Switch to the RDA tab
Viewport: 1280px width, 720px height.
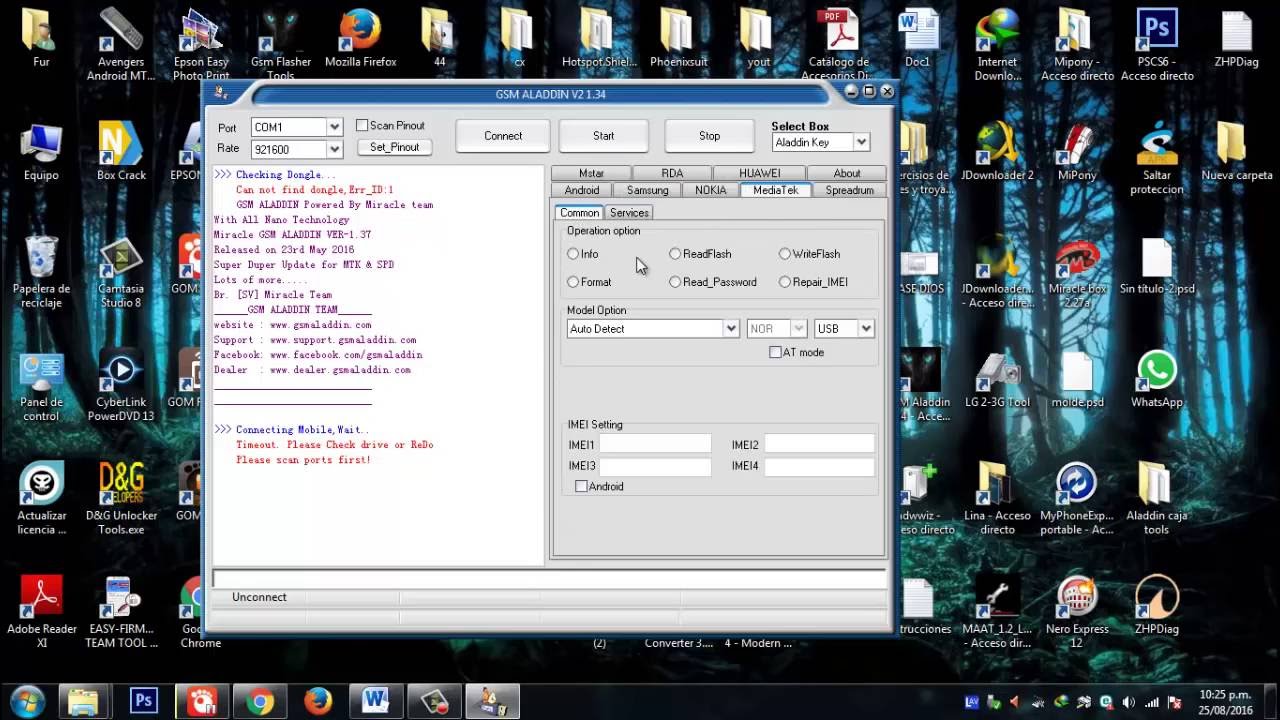(672, 173)
